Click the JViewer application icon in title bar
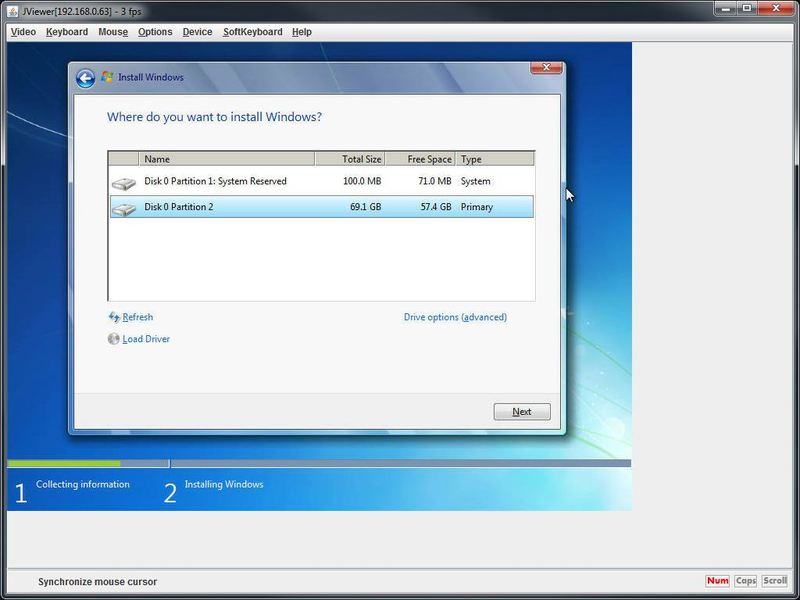800x600 pixels. tap(12, 10)
